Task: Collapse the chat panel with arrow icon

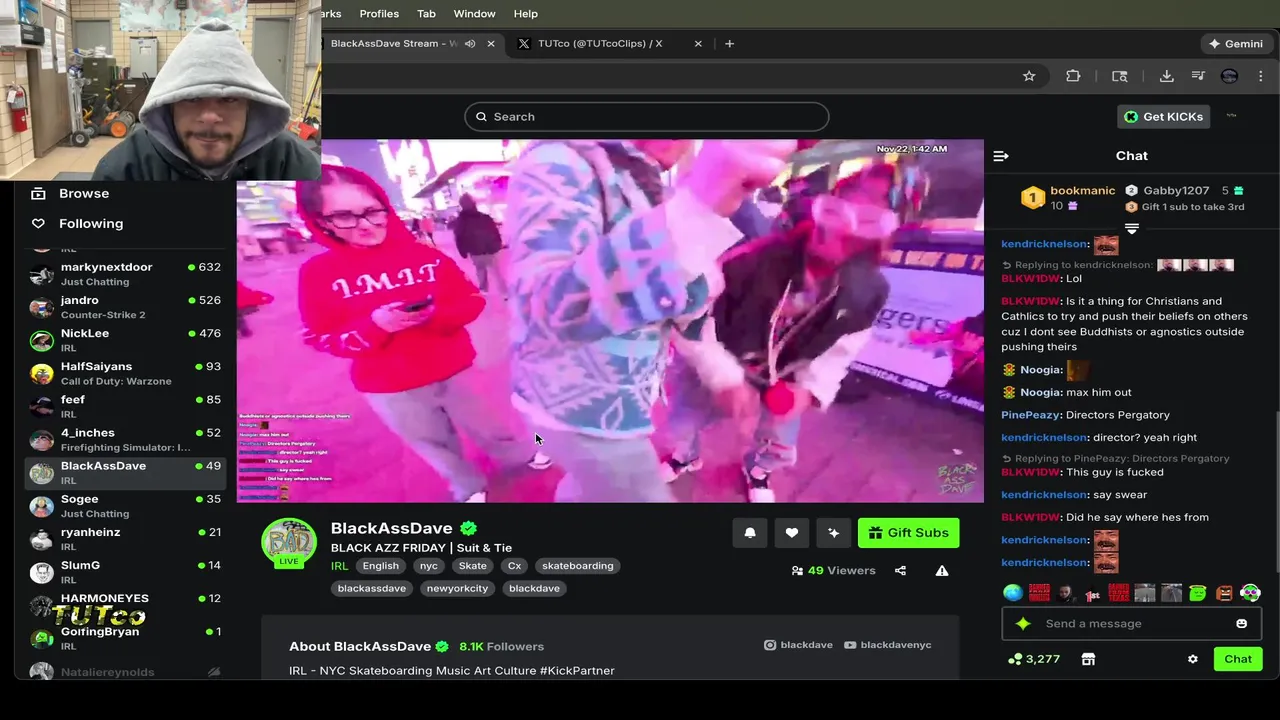Action: click(x=1001, y=156)
